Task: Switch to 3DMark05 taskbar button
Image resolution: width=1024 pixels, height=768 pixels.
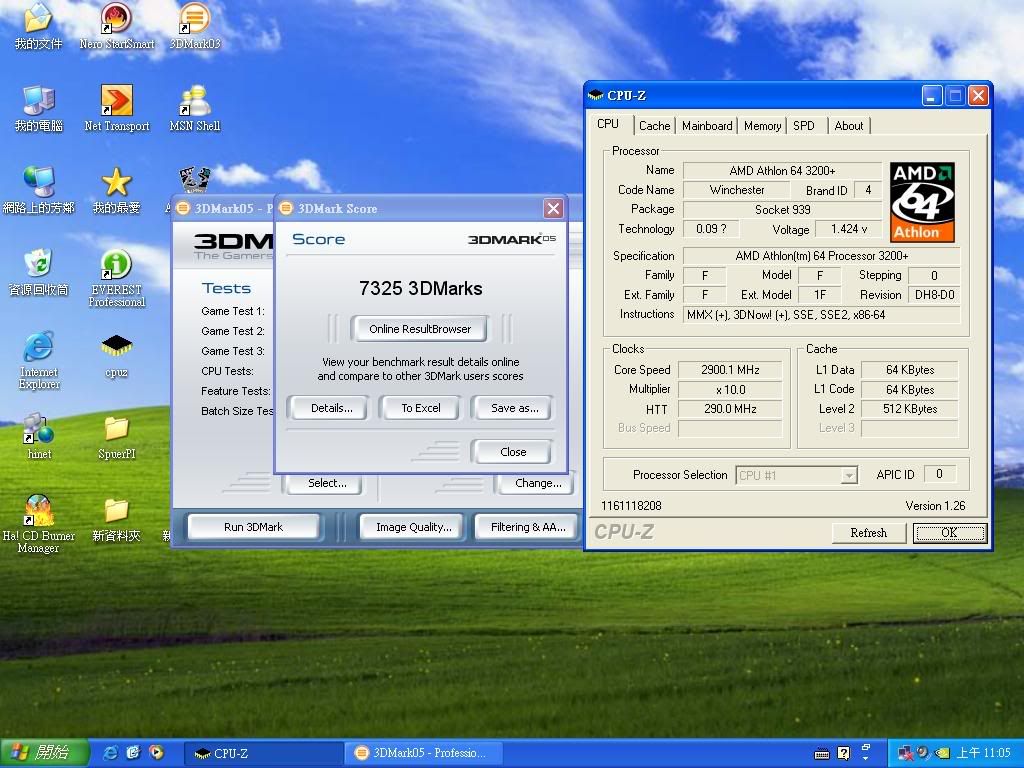Action: pyautogui.click(x=423, y=753)
